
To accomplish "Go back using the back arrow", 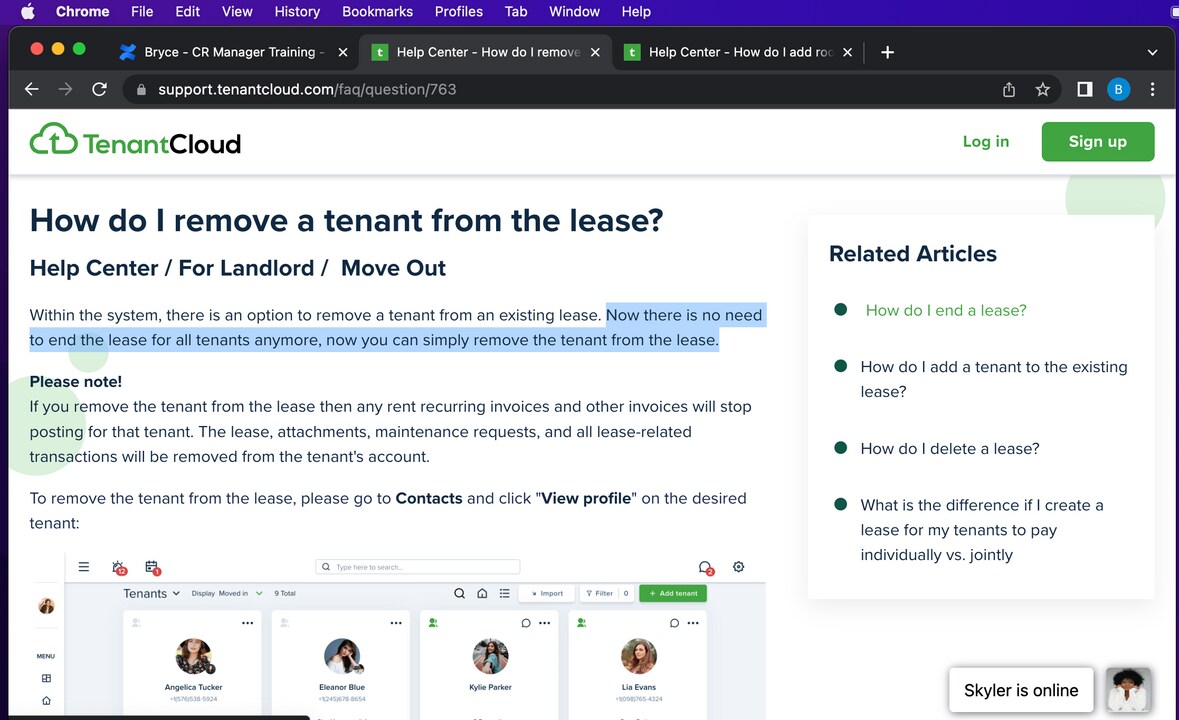I will point(32,89).
